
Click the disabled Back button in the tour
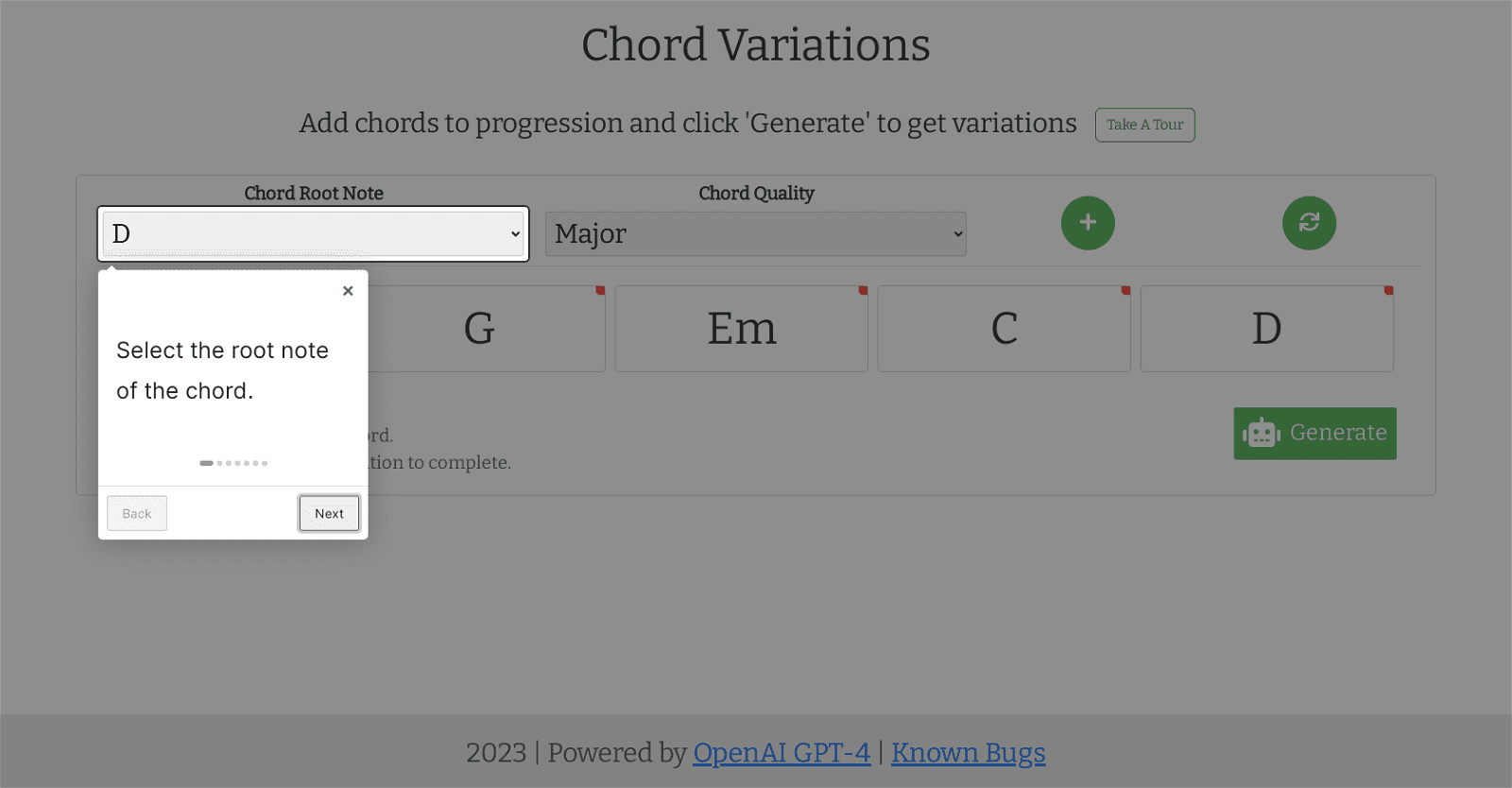pos(136,513)
